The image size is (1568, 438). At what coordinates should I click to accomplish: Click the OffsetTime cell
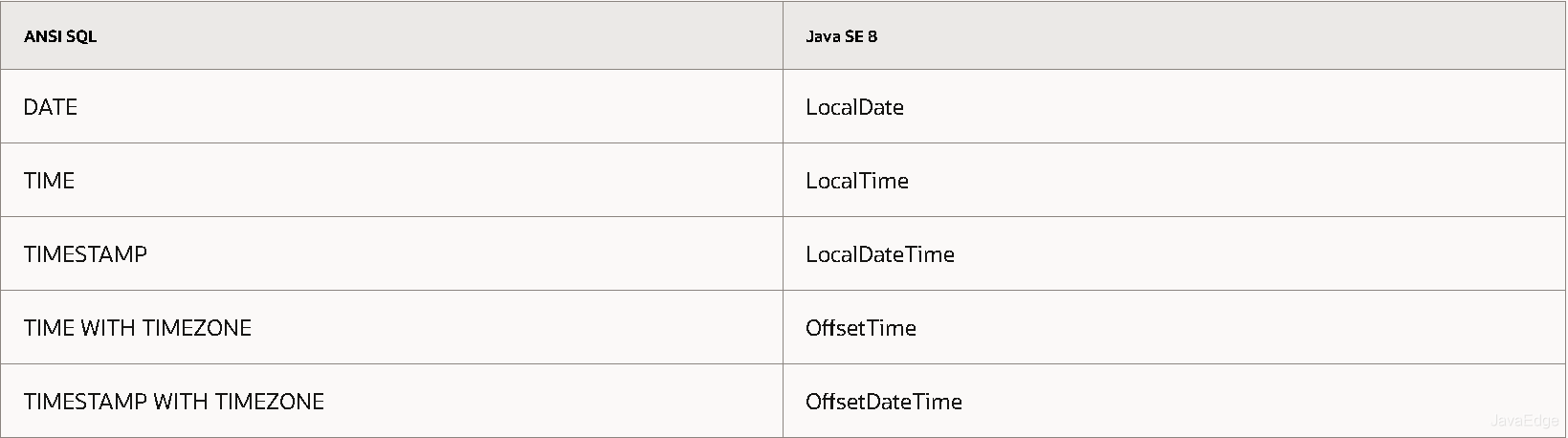tap(1174, 327)
